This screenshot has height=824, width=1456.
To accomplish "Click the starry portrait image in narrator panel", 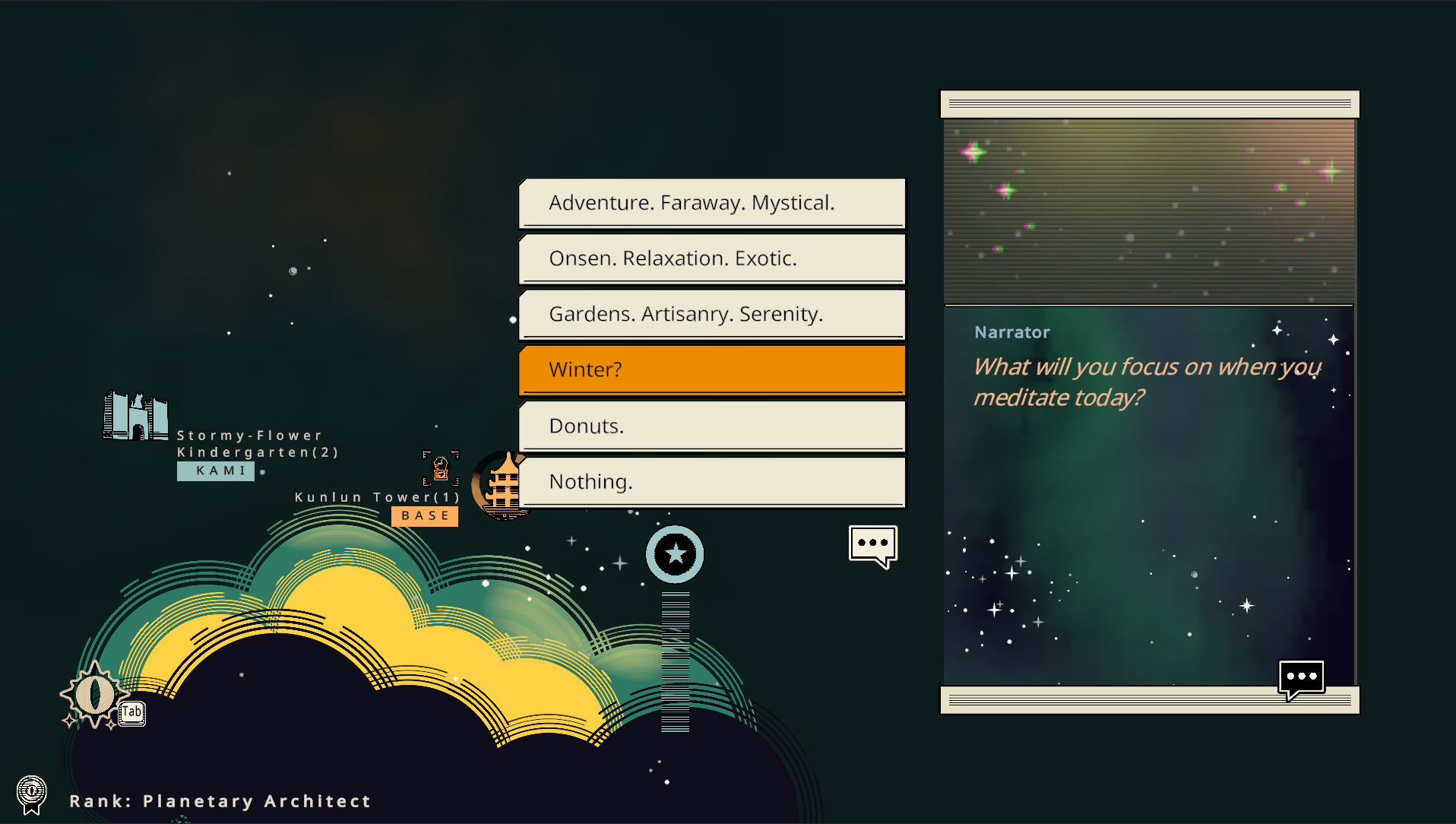I will (1149, 211).
